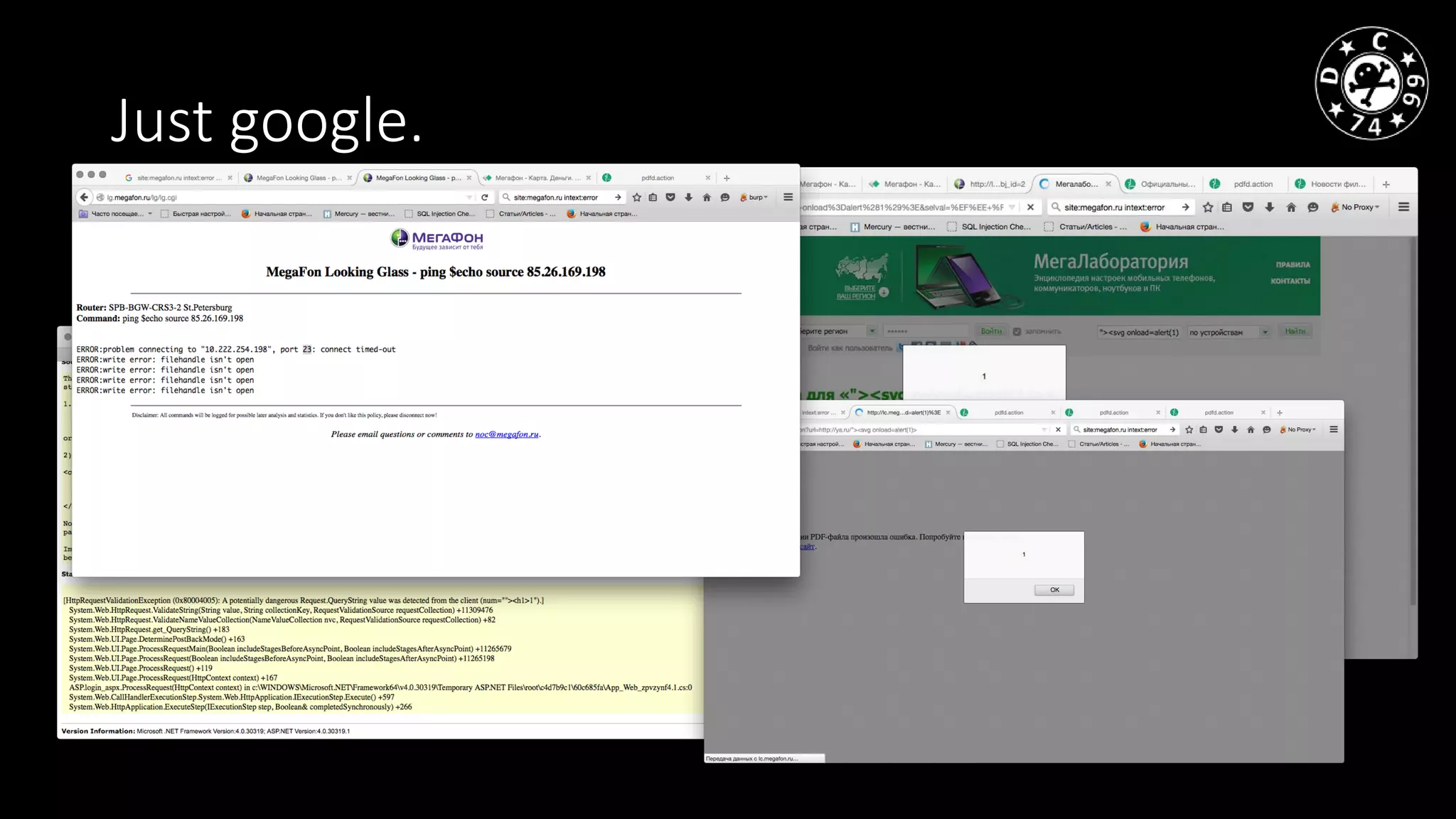The image size is (1456, 819).
Task: Open 'SQL Injection Che...' bookmark in Looking Glass window
Action: [439, 213]
